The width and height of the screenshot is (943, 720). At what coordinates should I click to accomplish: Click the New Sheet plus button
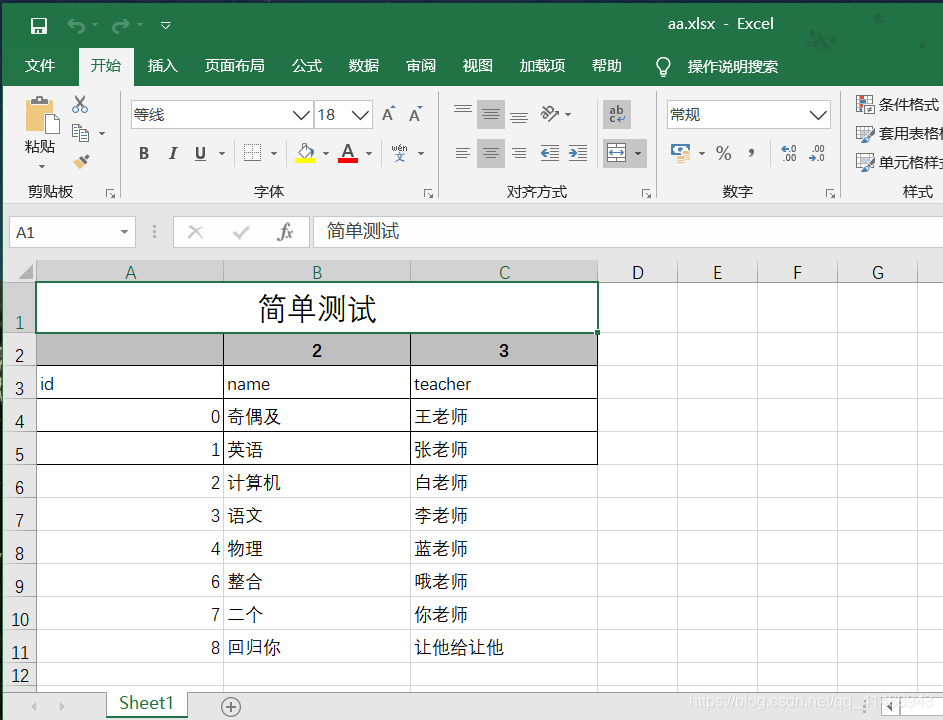pyautogui.click(x=231, y=706)
